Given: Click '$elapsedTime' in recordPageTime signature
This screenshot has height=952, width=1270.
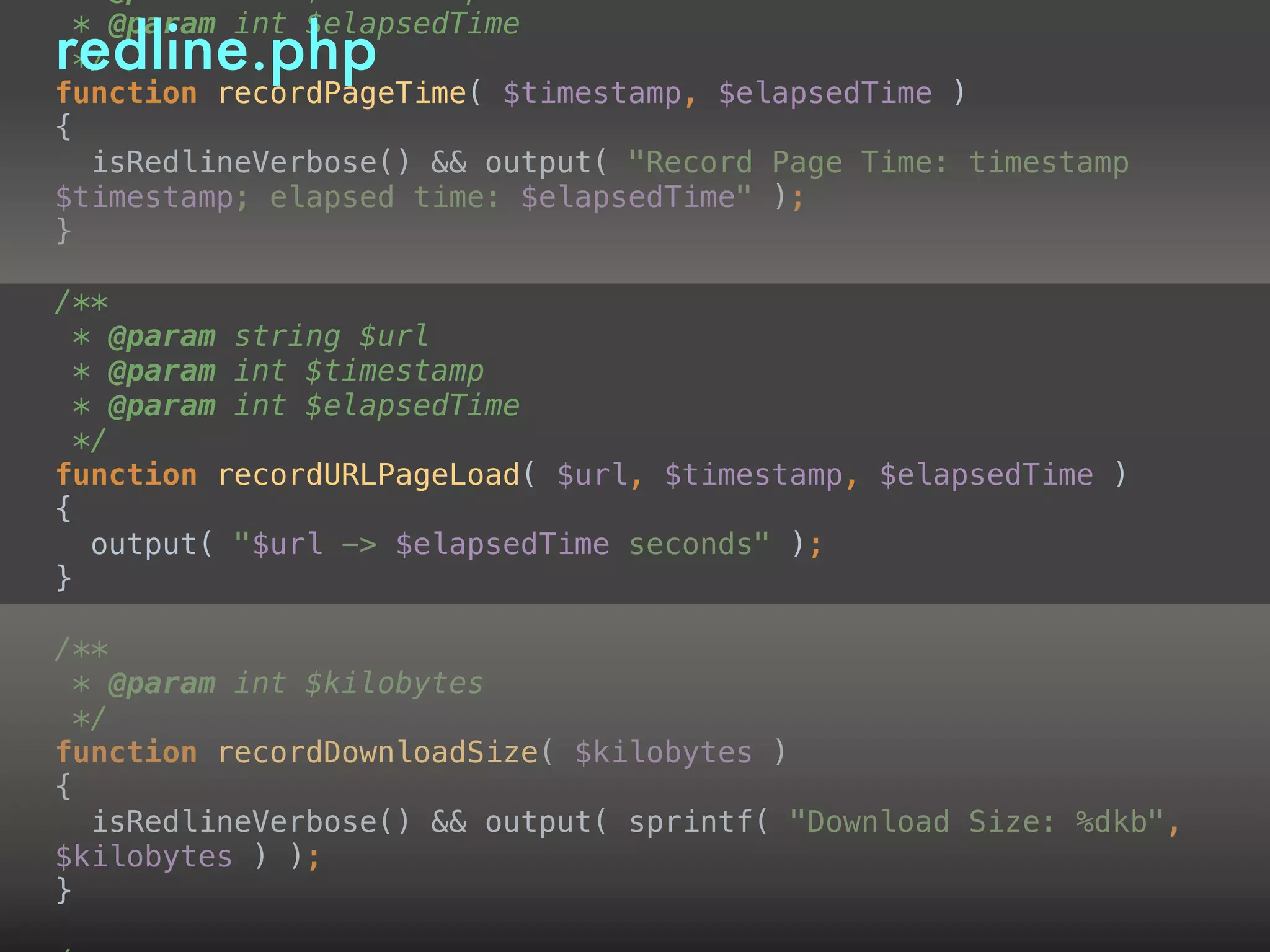Looking at the screenshot, I should click(825, 94).
